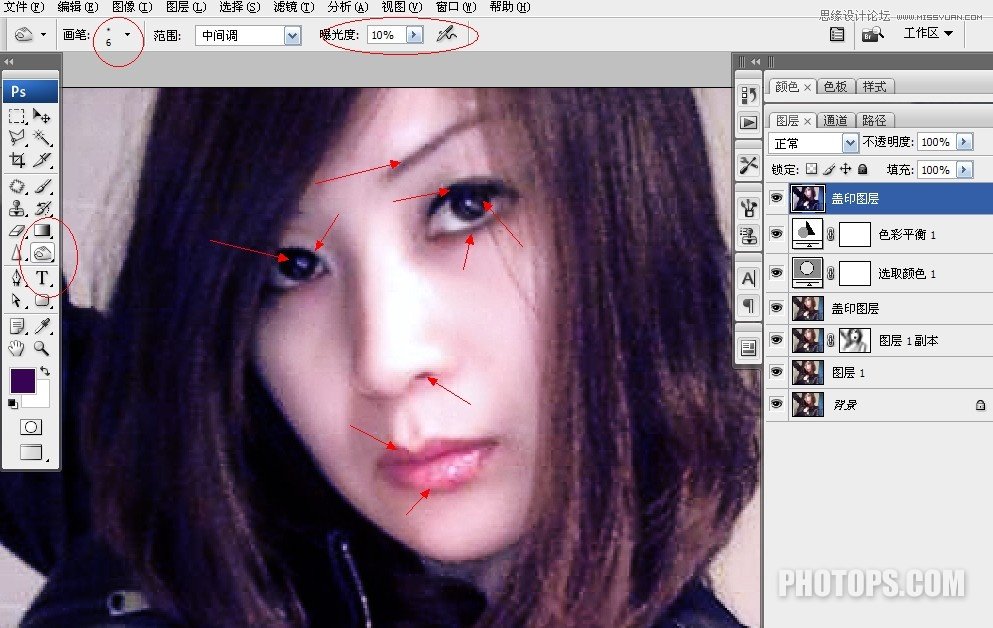993x628 pixels.
Task: Select the Crop tool
Action: tap(17, 160)
